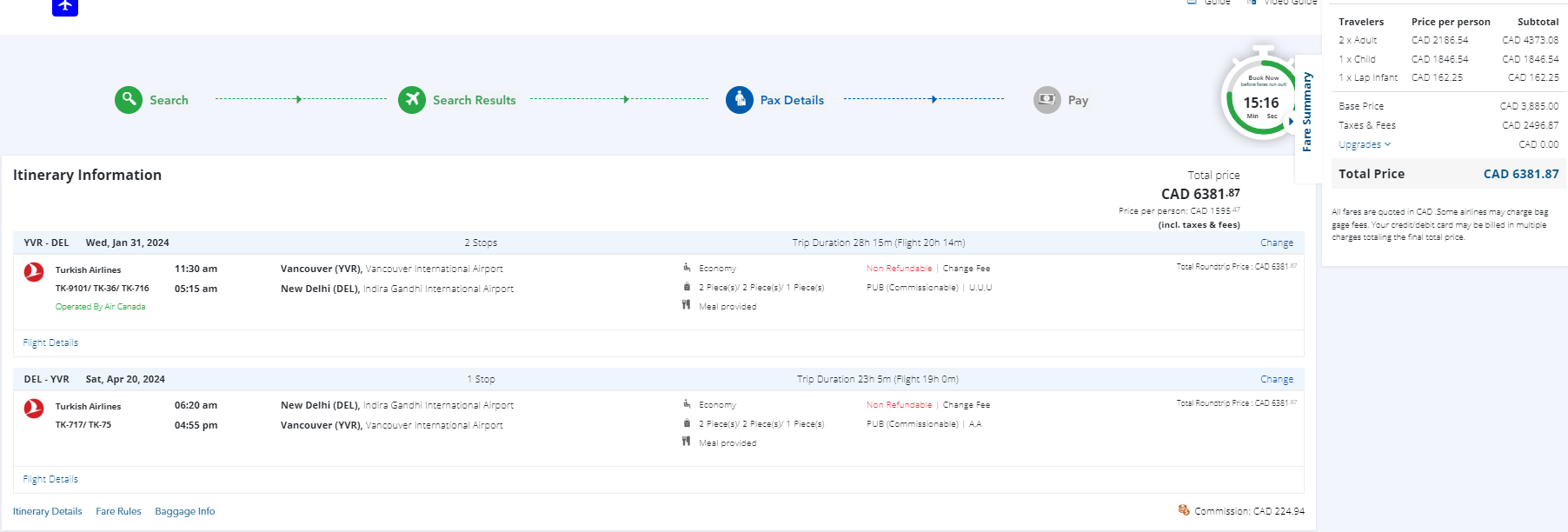Open the Itinerary Details tab
The height and width of the screenshot is (532, 1568).
[48, 511]
